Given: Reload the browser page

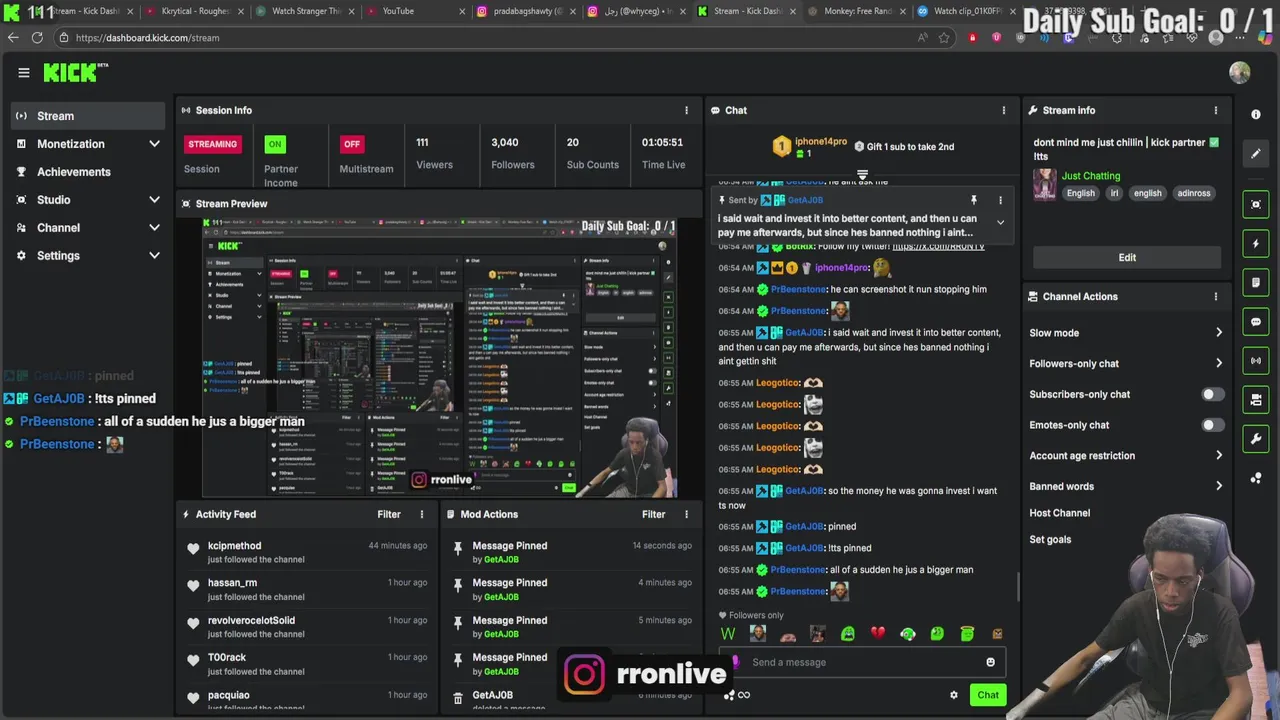Looking at the screenshot, I should (x=37, y=38).
